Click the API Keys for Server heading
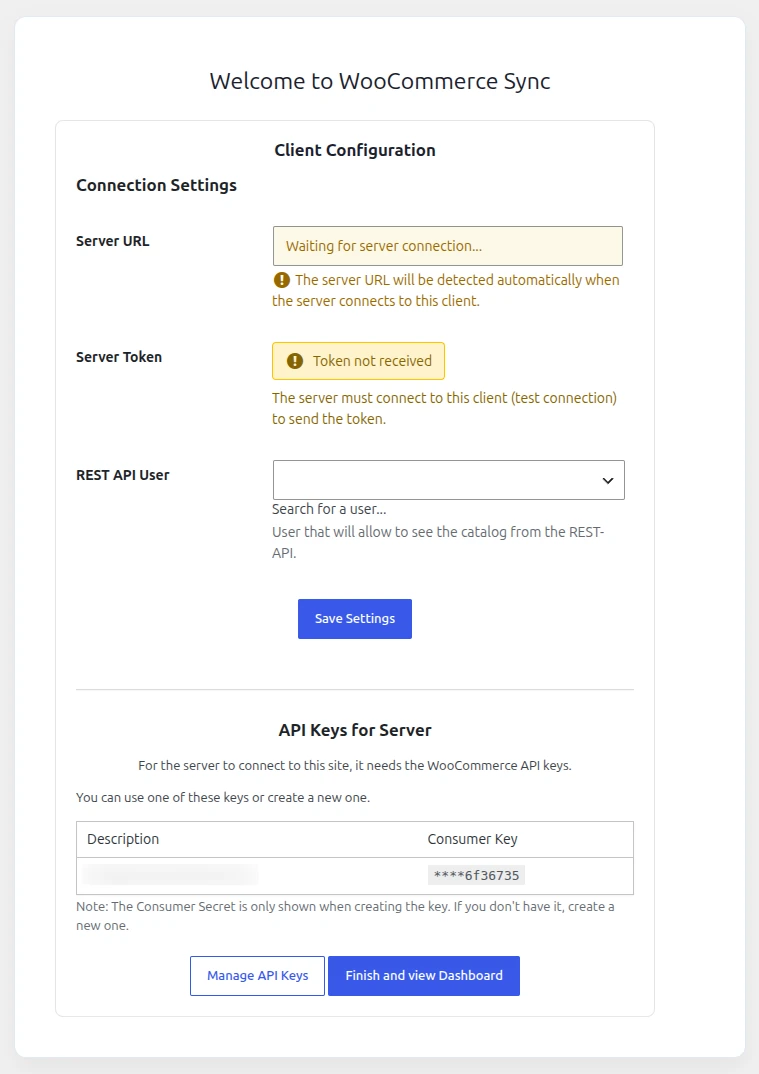This screenshot has height=1074, width=759. pyautogui.click(x=355, y=730)
